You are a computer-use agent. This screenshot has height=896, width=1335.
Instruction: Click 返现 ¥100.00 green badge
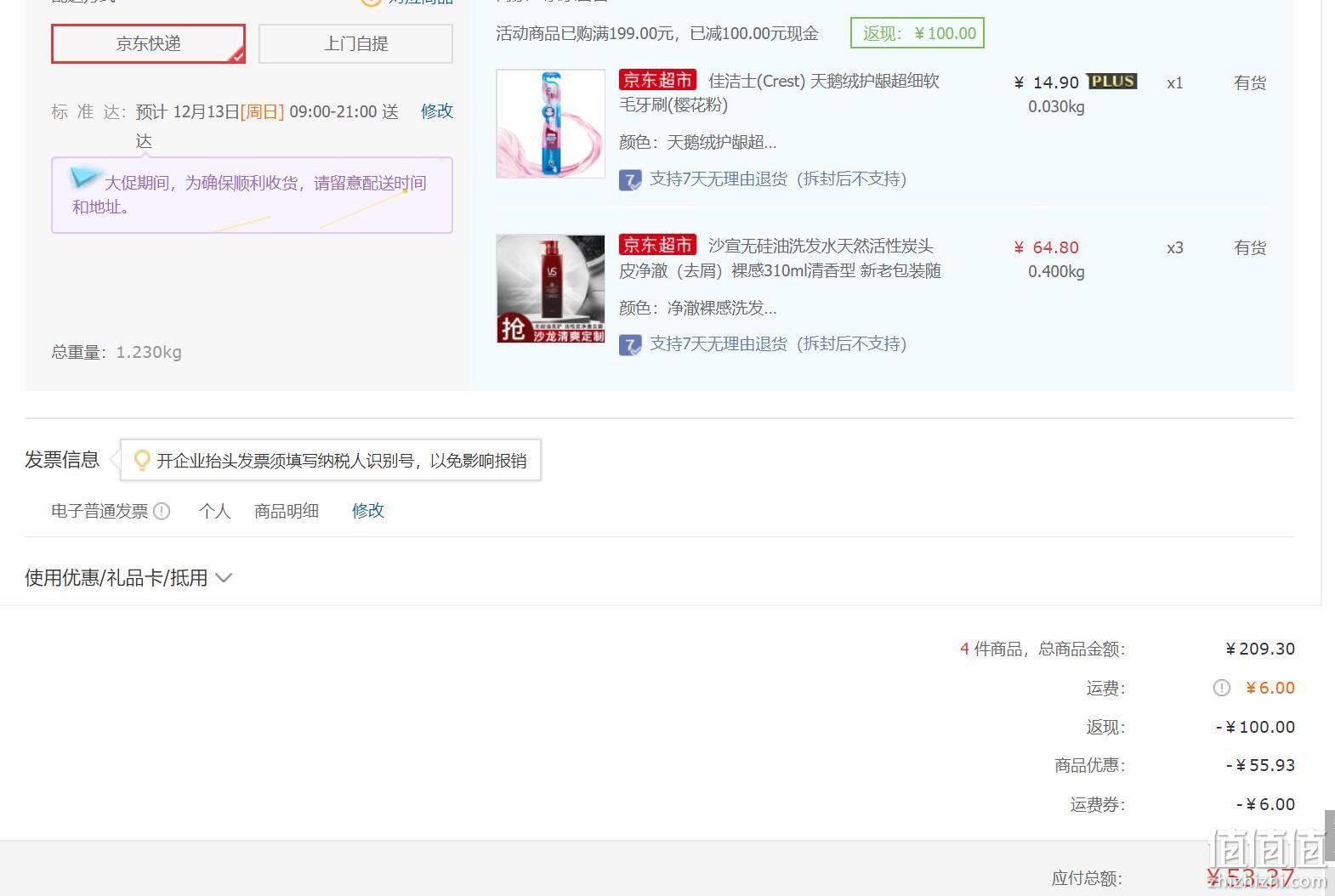pyautogui.click(x=917, y=33)
